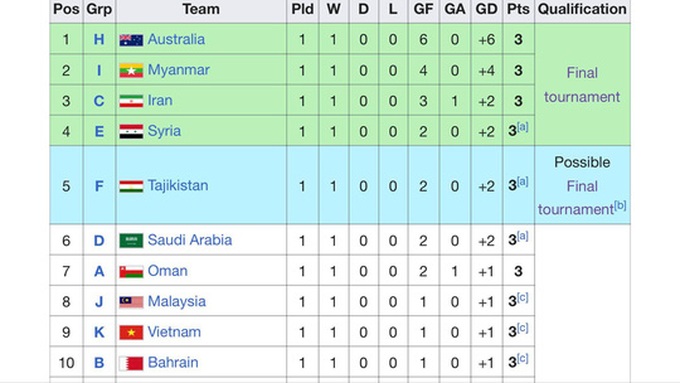Open the Group K link for Vietnam

pos(99,332)
